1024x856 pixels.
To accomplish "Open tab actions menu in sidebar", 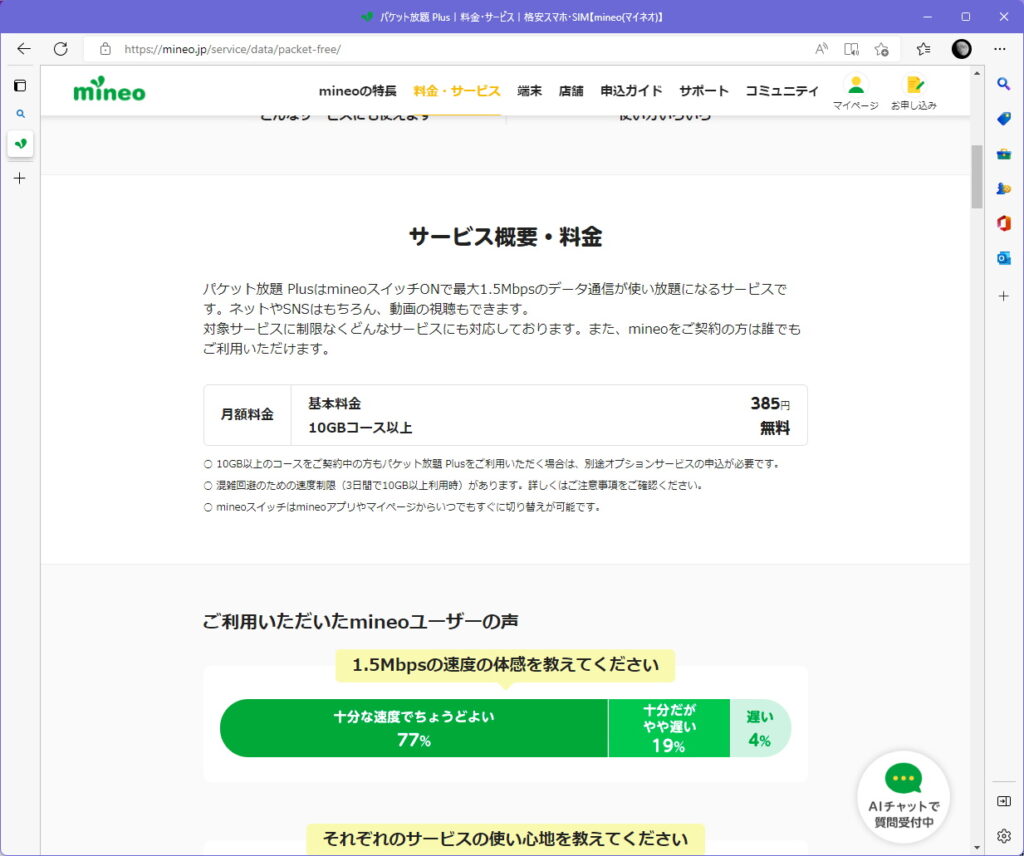I will point(20,86).
